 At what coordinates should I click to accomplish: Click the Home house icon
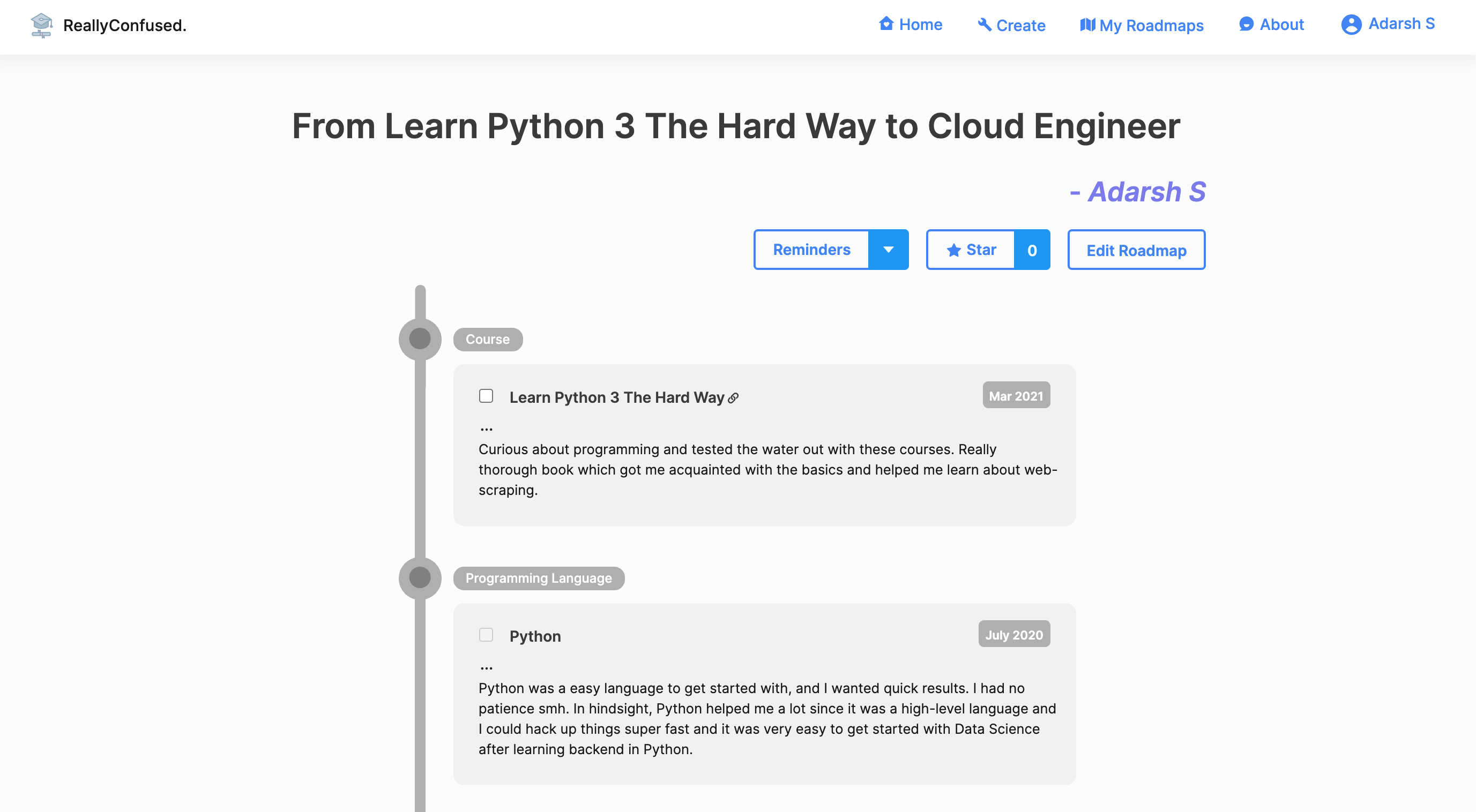tap(886, 24)
